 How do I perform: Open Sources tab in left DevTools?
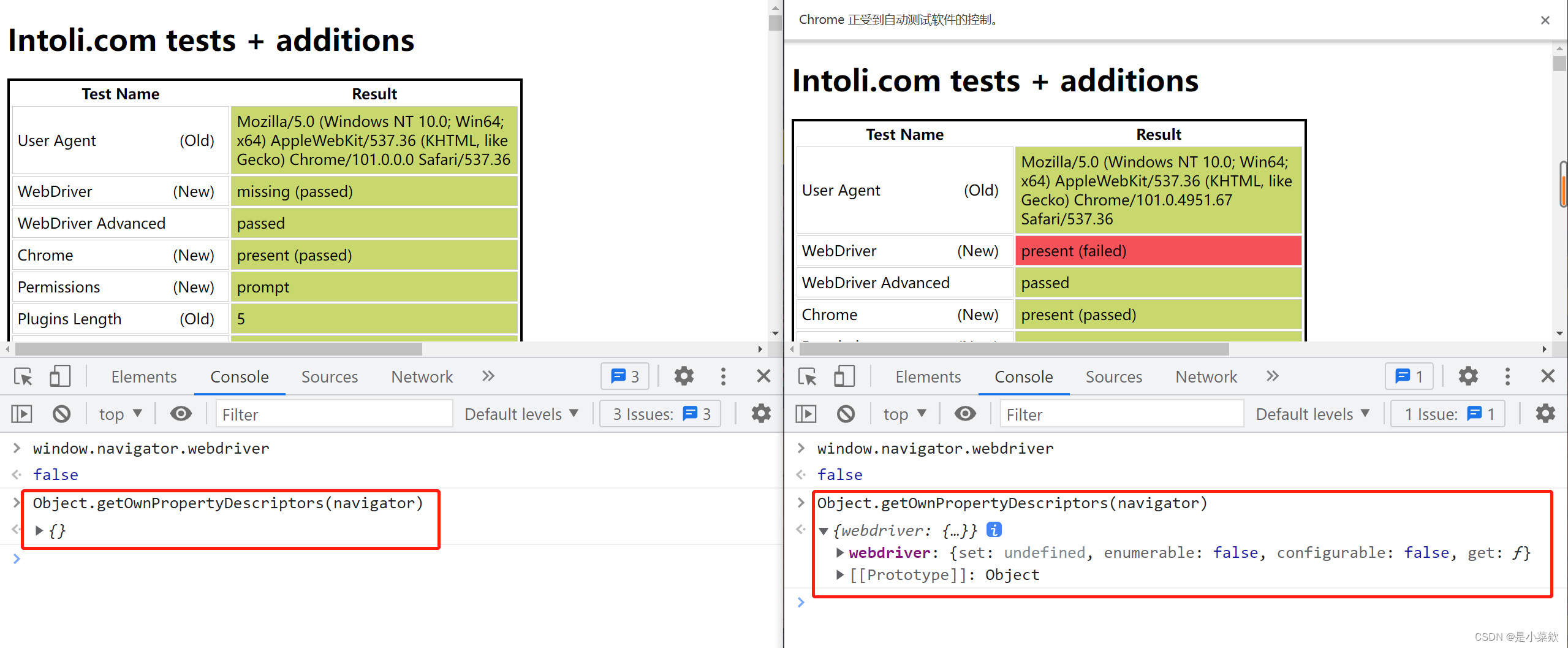330,377
